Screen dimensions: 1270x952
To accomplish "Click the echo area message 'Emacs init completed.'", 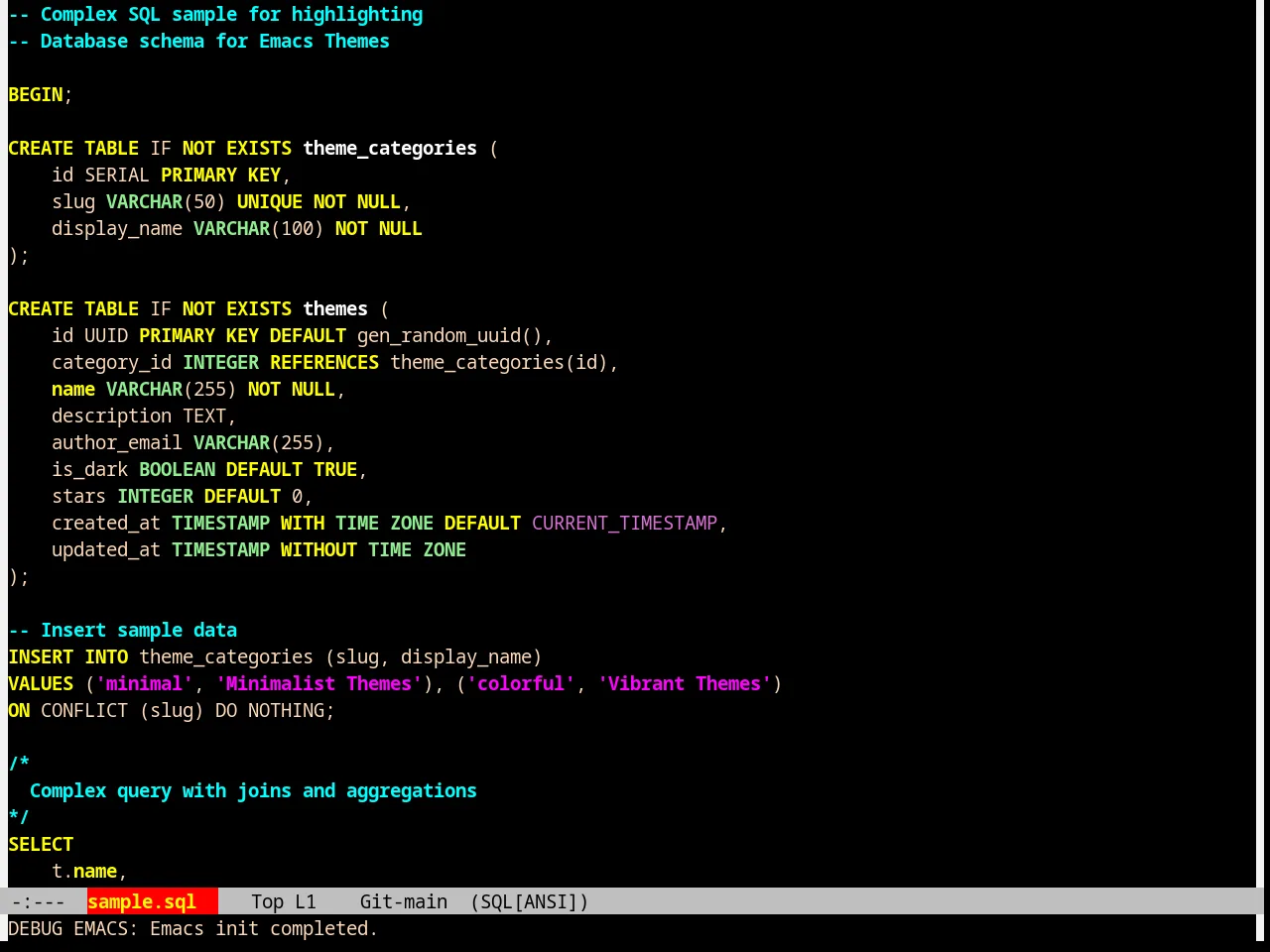I will coord(264,928).
